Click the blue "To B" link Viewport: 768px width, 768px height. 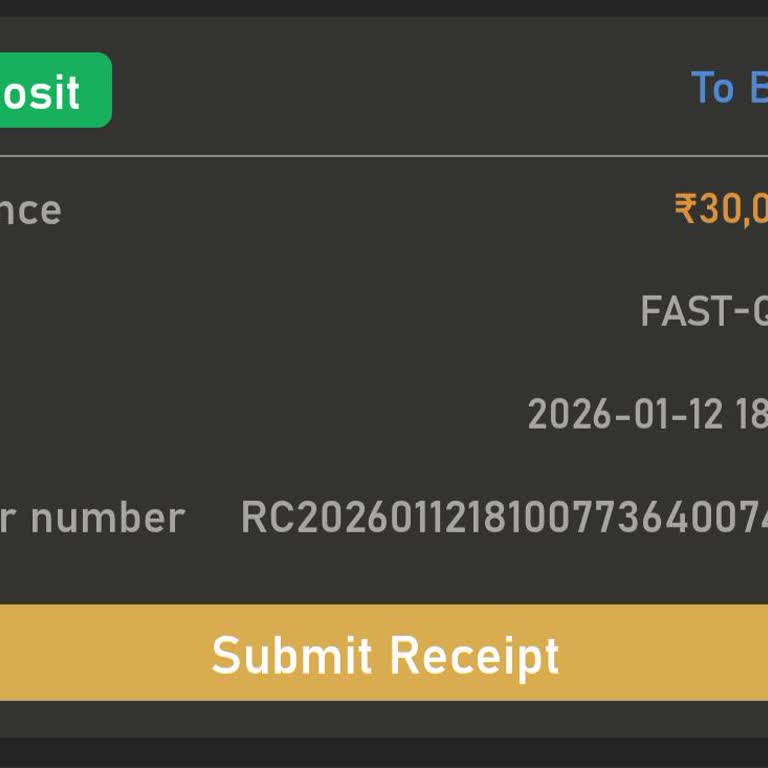729,88
